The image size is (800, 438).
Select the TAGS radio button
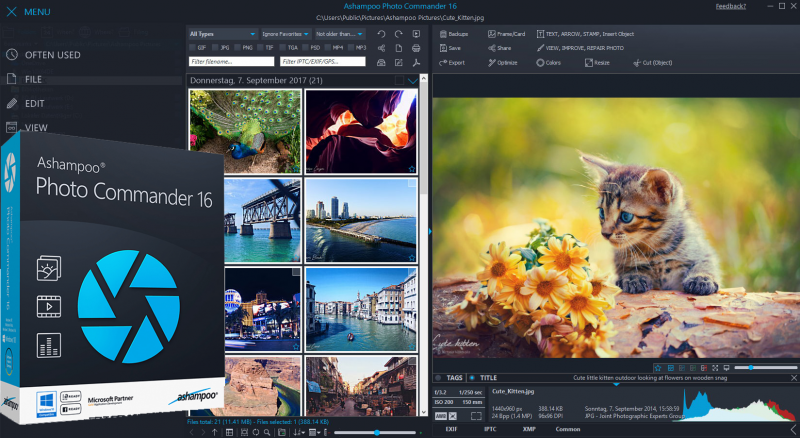click(438, 378)
